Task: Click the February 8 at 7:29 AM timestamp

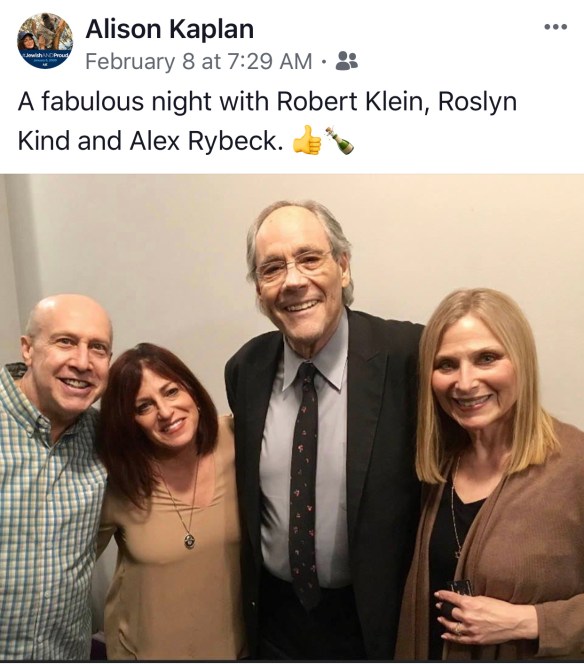Action: coord(199,61)
